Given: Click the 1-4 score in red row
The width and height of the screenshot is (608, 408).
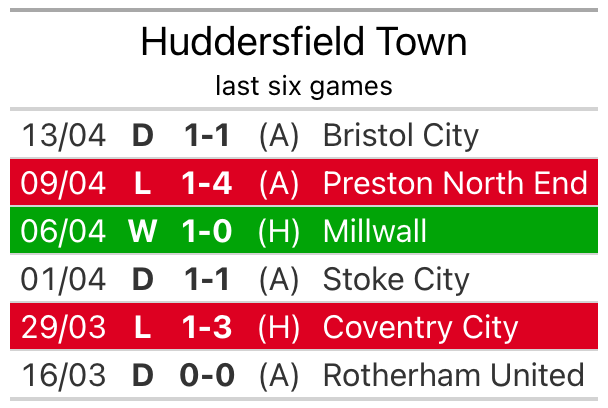Looking at the screenshot, I should [208, 183].
